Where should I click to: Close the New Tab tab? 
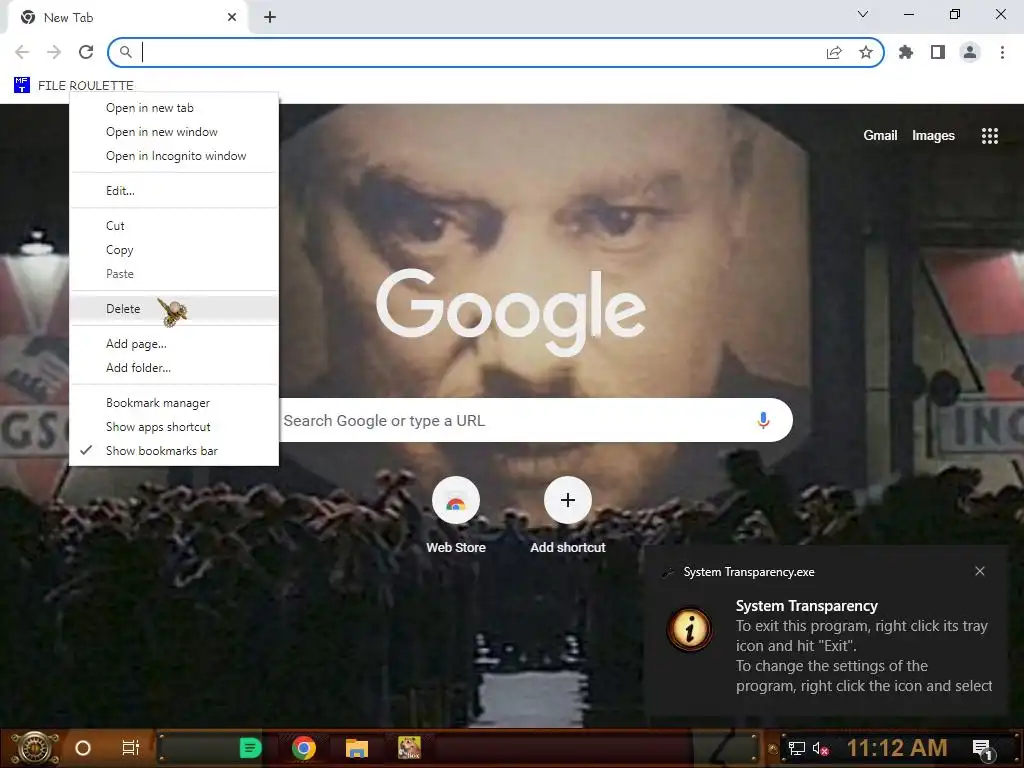point(232,18)
